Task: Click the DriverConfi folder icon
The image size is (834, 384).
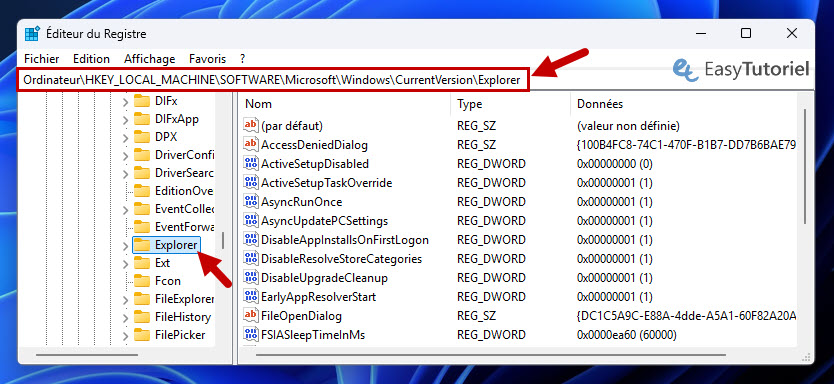Action: click(x=141, y=155)
